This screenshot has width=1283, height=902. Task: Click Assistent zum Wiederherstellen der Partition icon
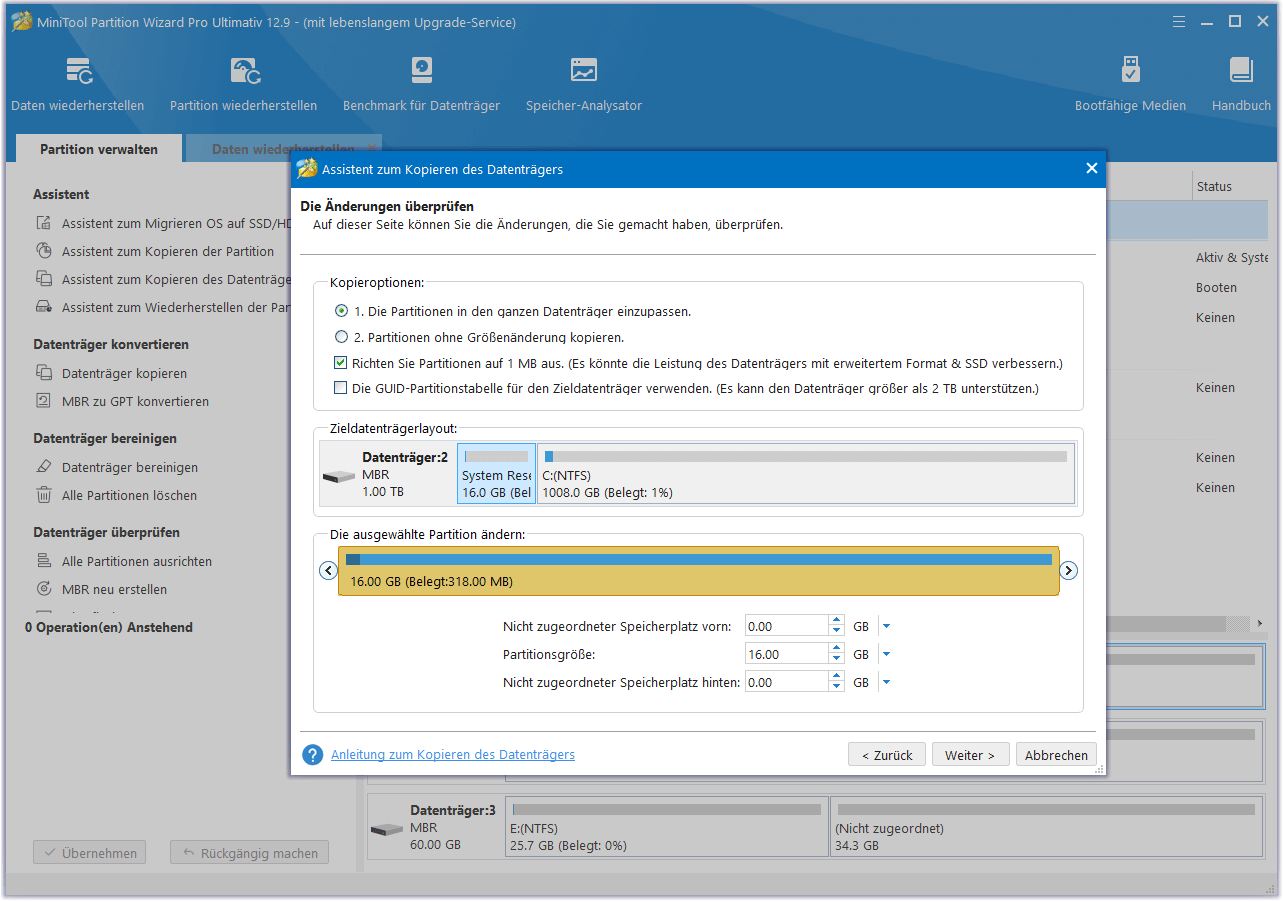click(x=44, y=308)
